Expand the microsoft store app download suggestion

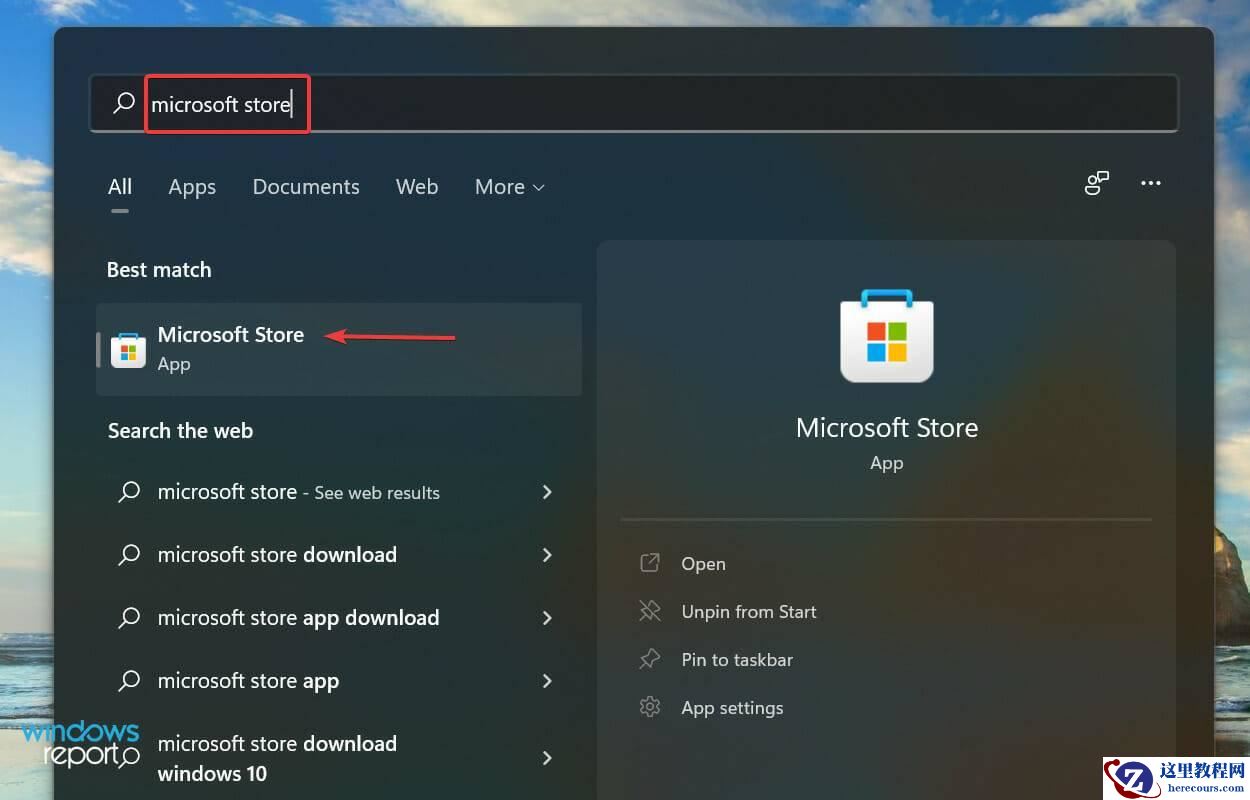point(547,618)
